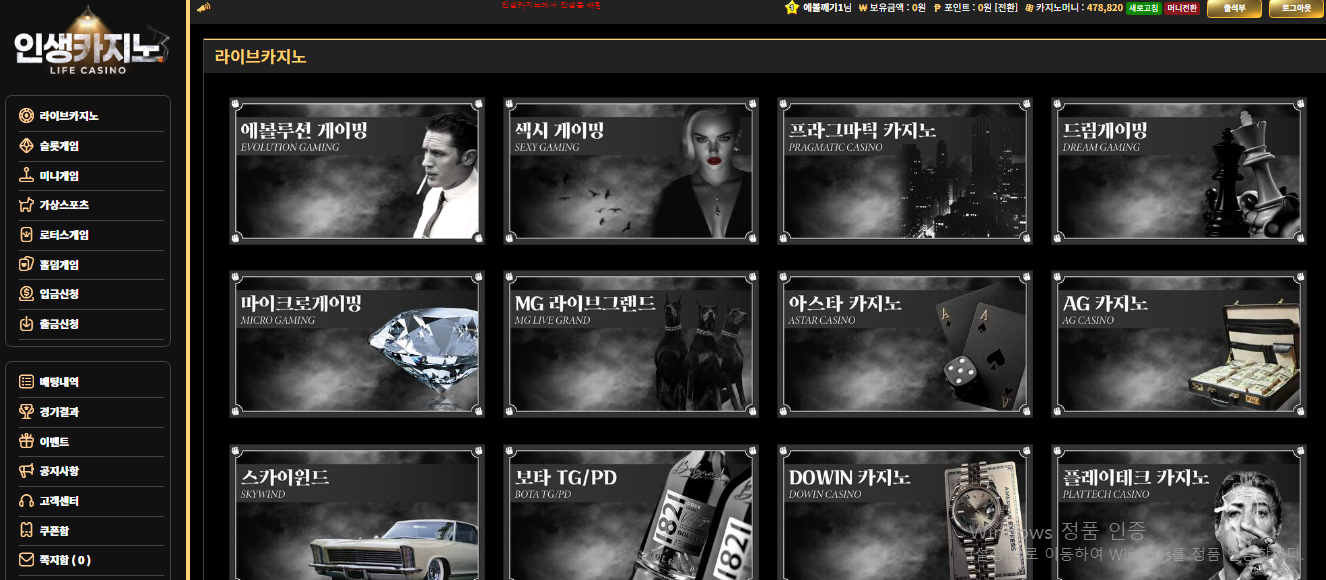The width and height of the screenshot is (1326, 580).
Task: Open the 마이크로게이밍 Micro Gaming card
Action: [x=357, y=343]
